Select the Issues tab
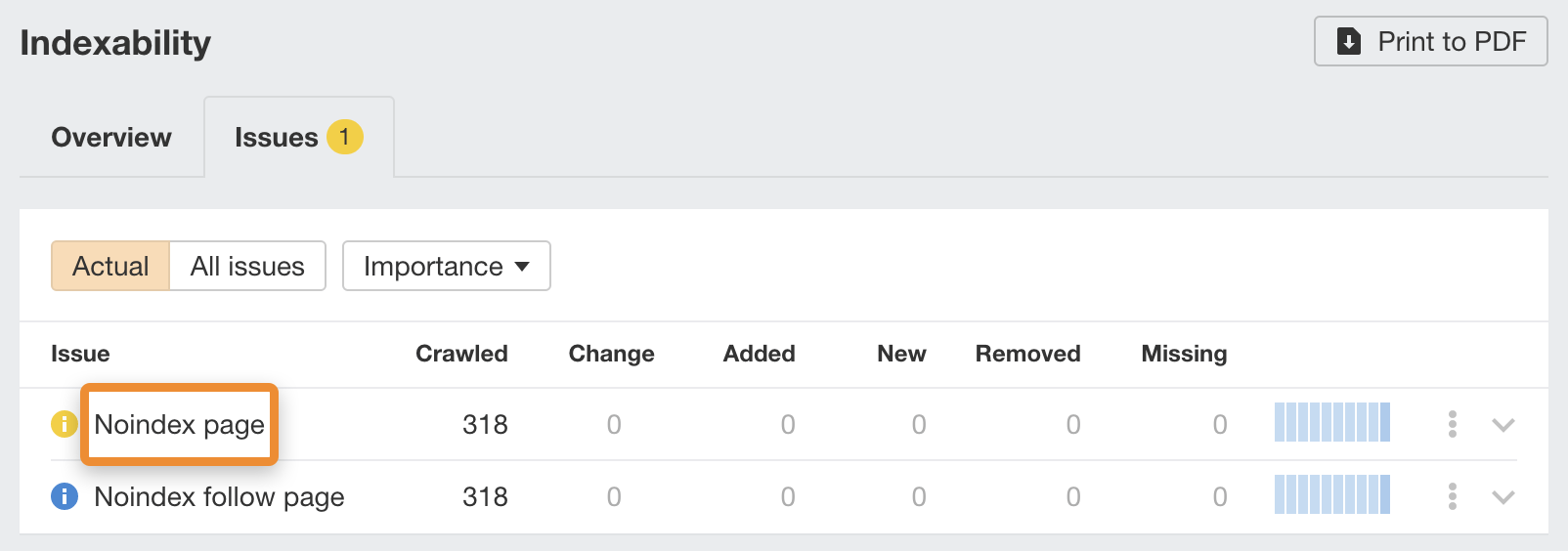The image size is (1568, 551). 277,137
